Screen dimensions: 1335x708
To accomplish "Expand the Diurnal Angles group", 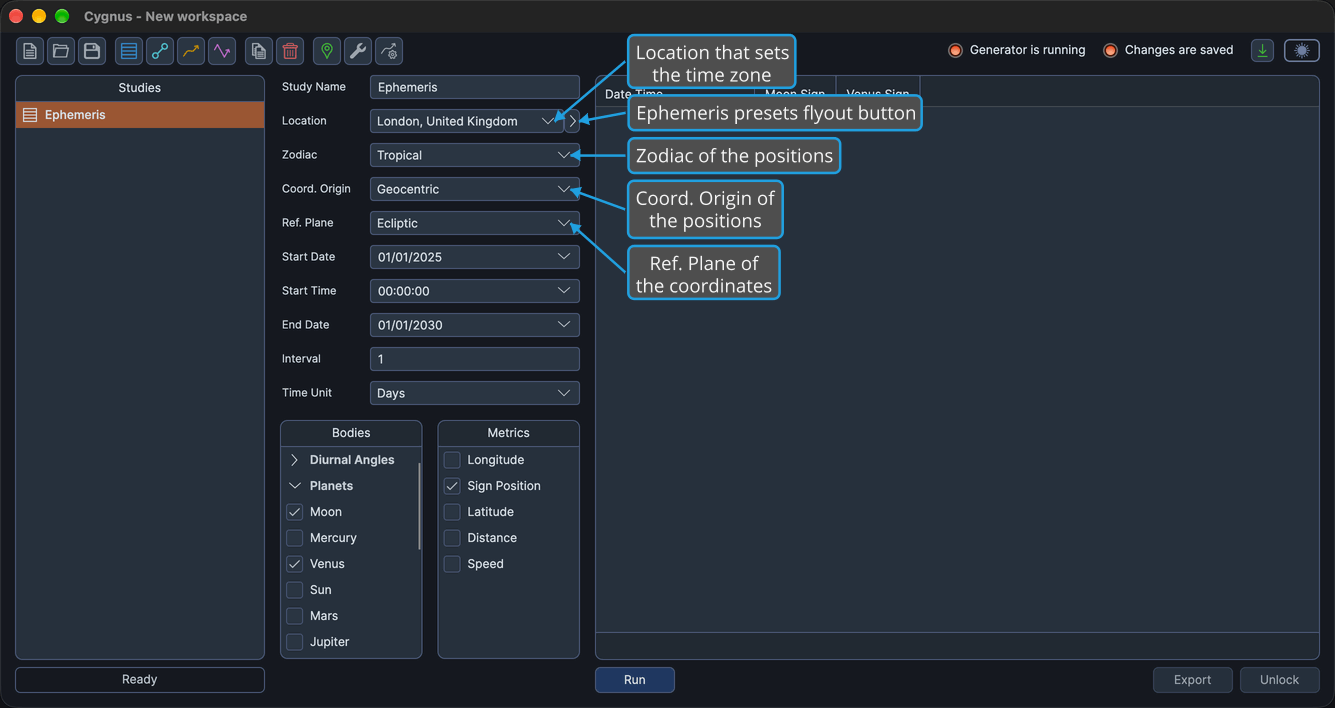I will (x=294, y=460).
